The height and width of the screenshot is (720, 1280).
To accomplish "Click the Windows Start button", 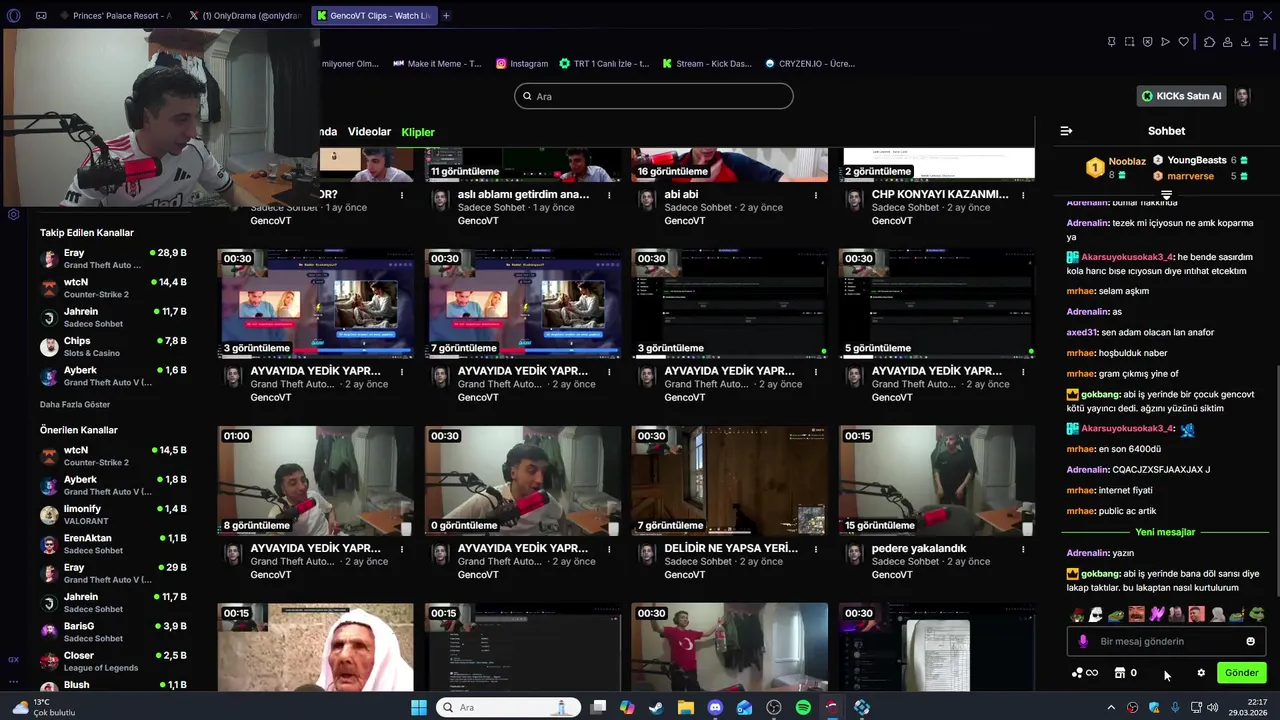I will pyautogui.click(x=419, y=707).
